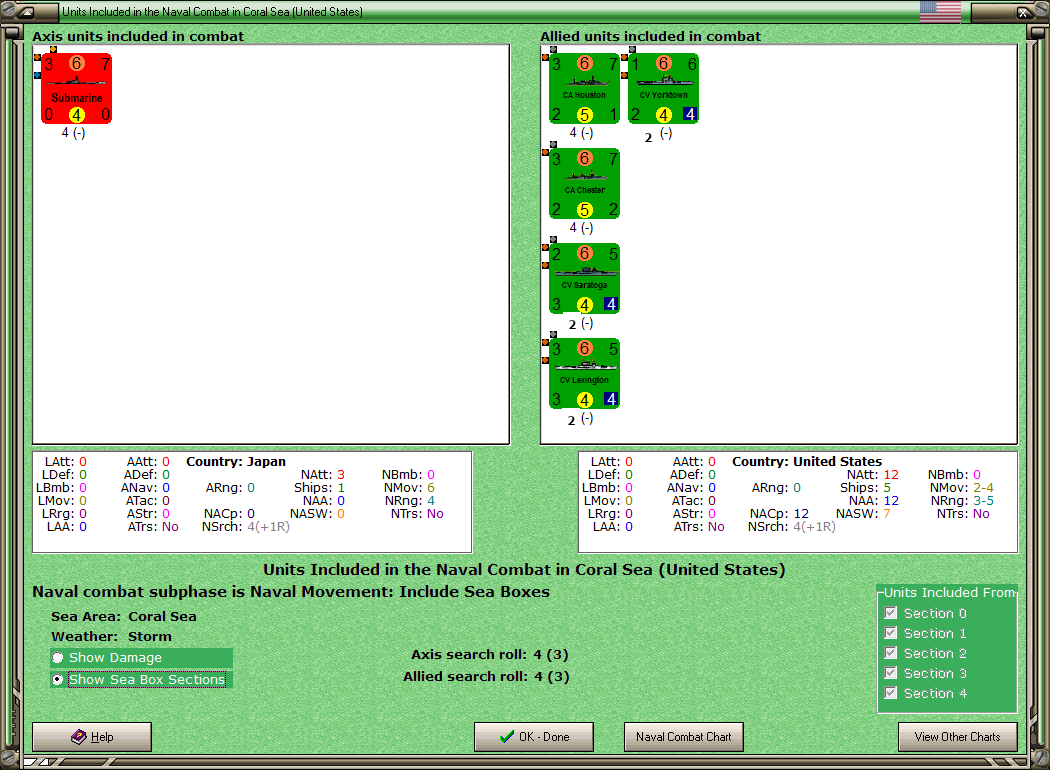Select the CV Lexington unit counter
Viewport: 1050px width, 770px height.
[584, 374]
